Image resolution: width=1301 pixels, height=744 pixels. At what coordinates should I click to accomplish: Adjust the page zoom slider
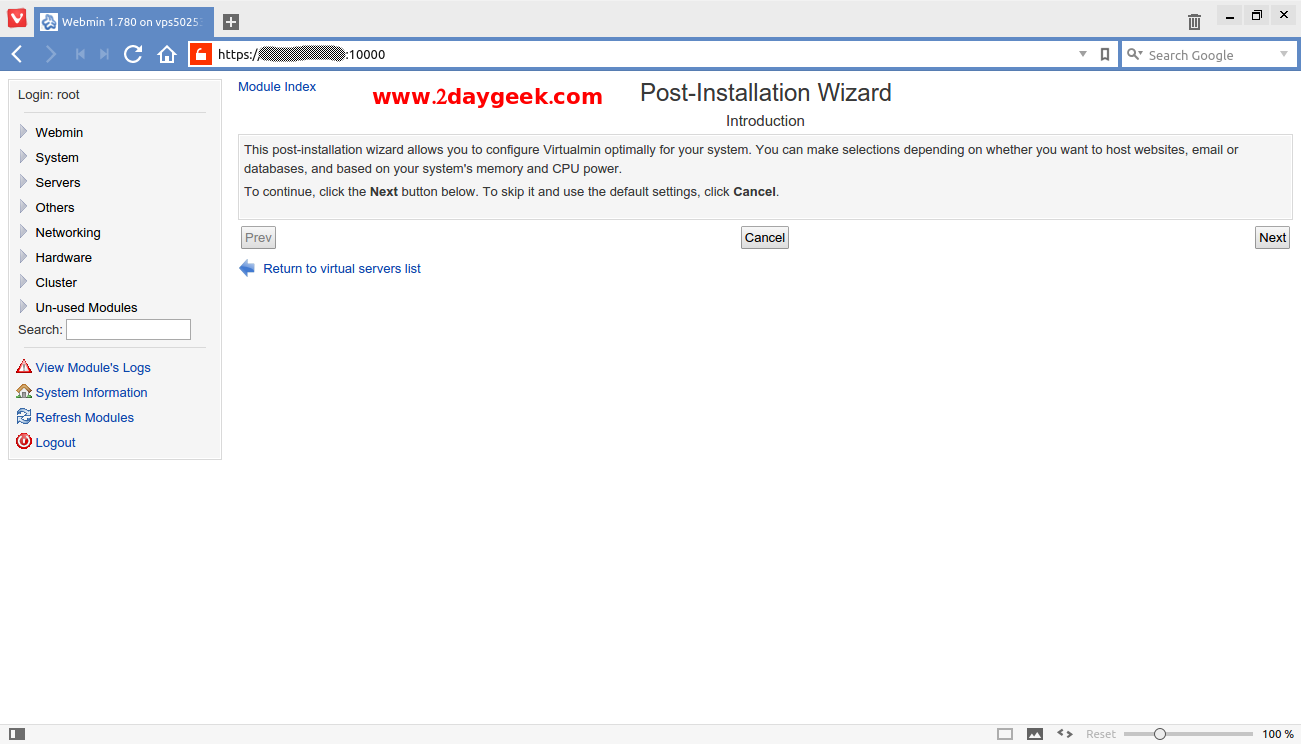1187,734
